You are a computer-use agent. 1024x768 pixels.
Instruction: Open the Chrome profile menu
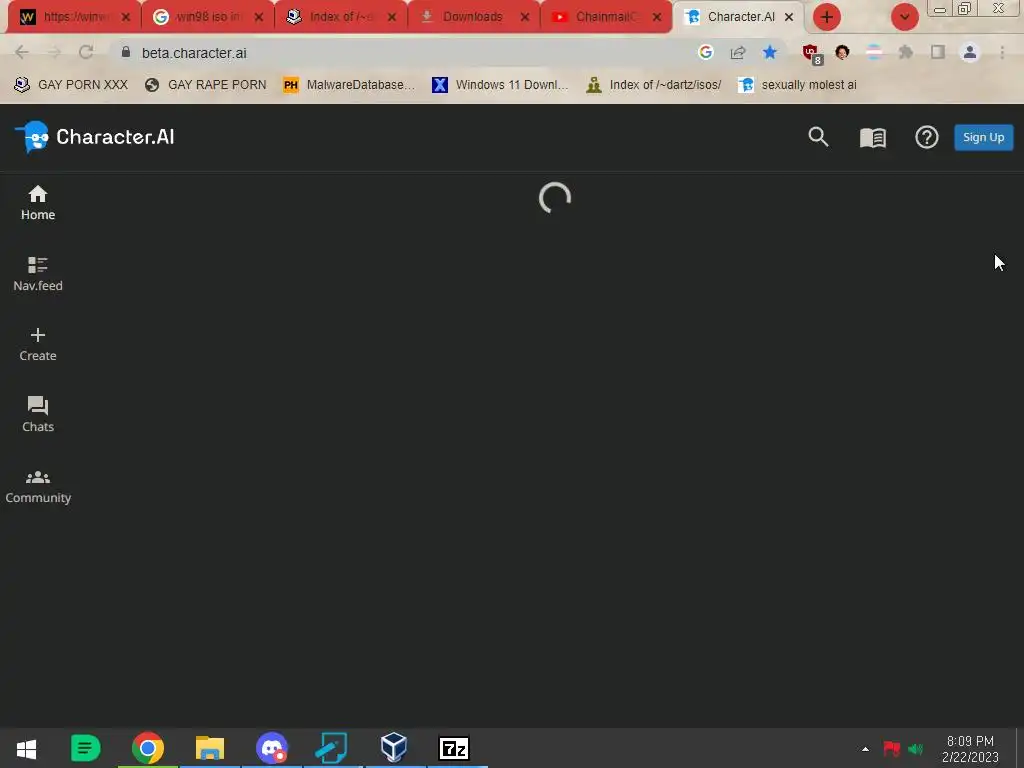[x=970, y=52]
